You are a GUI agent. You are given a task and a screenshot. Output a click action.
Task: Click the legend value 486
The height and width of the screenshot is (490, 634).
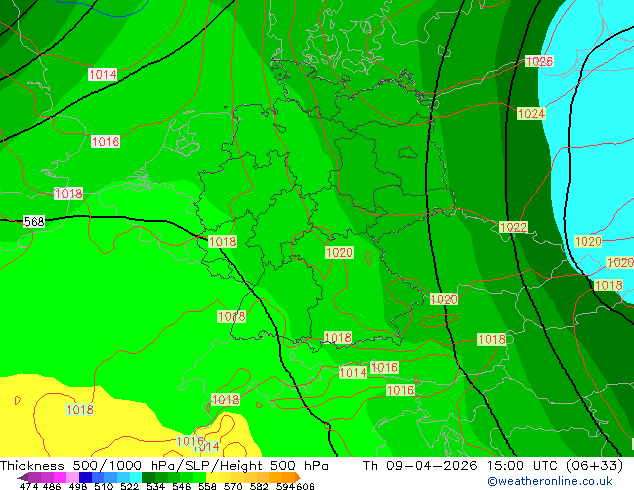(x=52, y=486)
